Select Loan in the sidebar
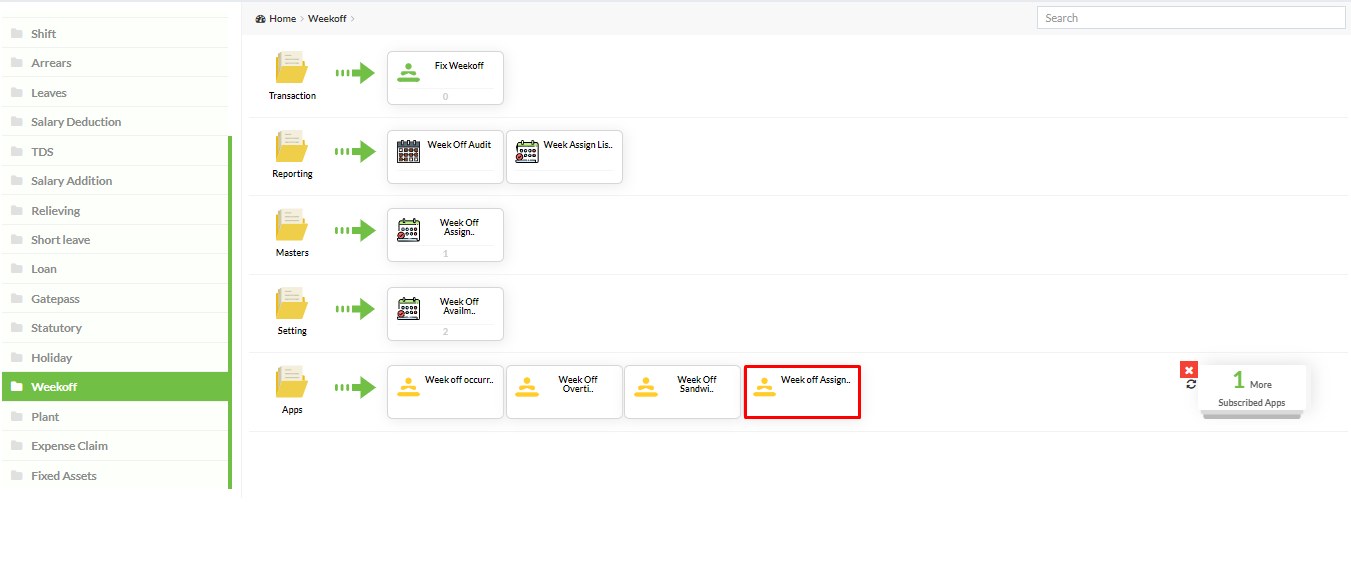 tap(115, 268)
